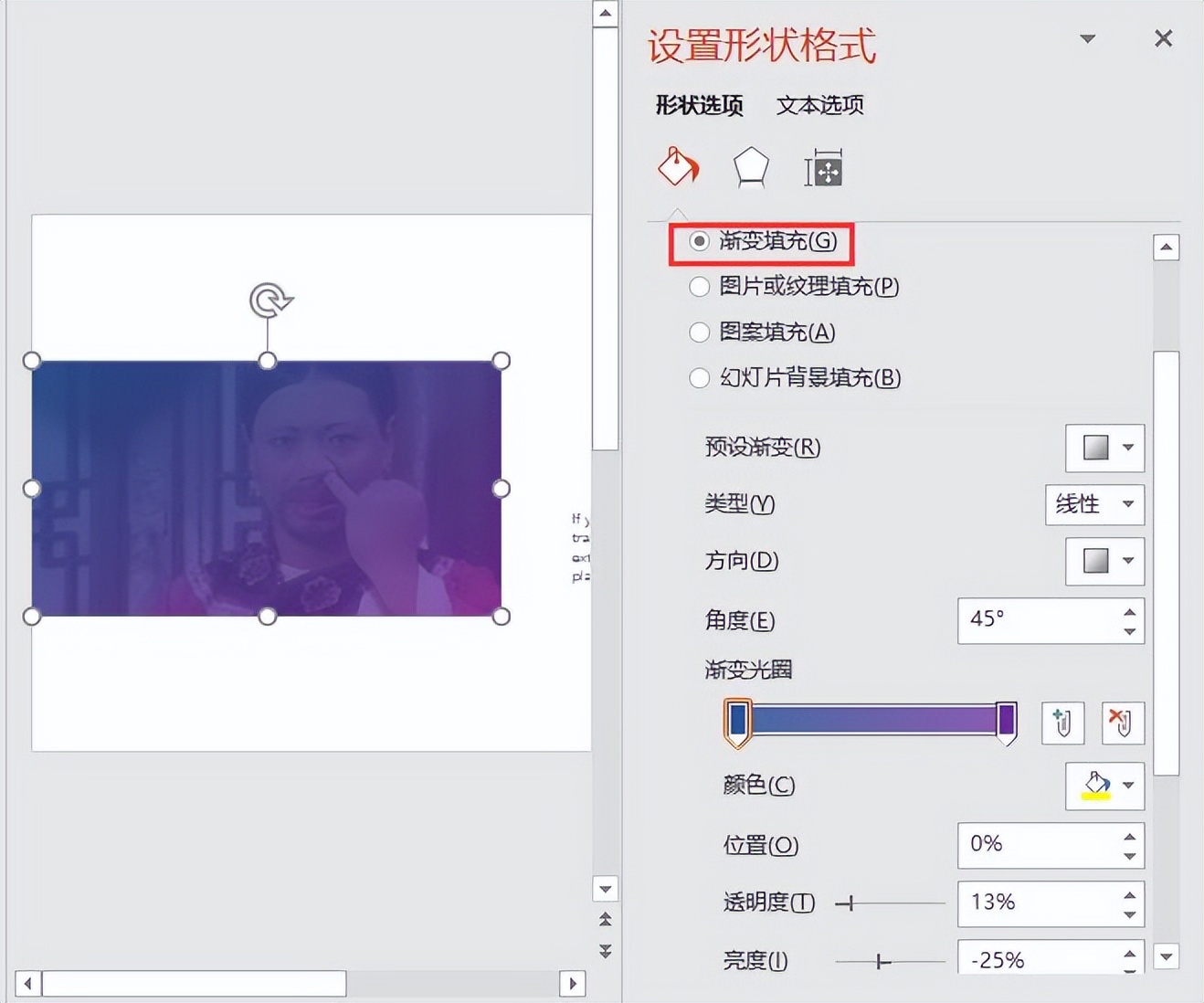This screenshot has height=1003, width=1204.
Task: Decrease the 透明度 transparency value
Action: pos(1130,914)
